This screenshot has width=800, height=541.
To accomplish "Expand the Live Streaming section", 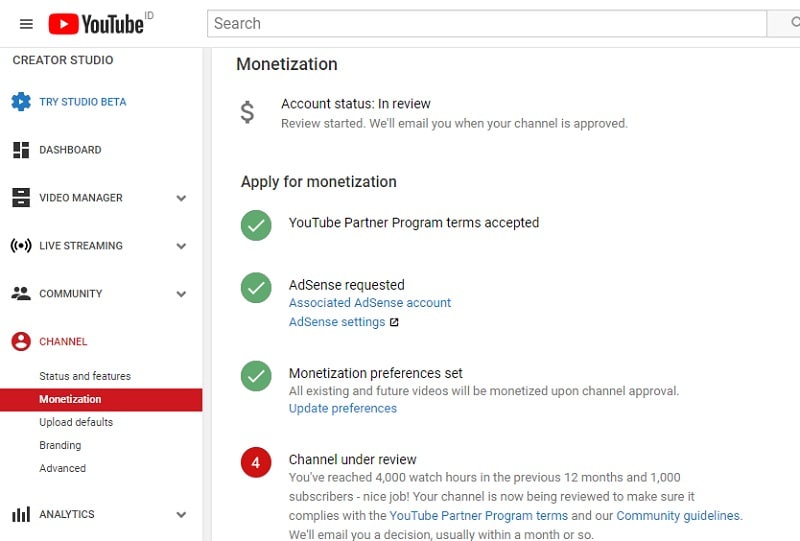I will (181, 246).
